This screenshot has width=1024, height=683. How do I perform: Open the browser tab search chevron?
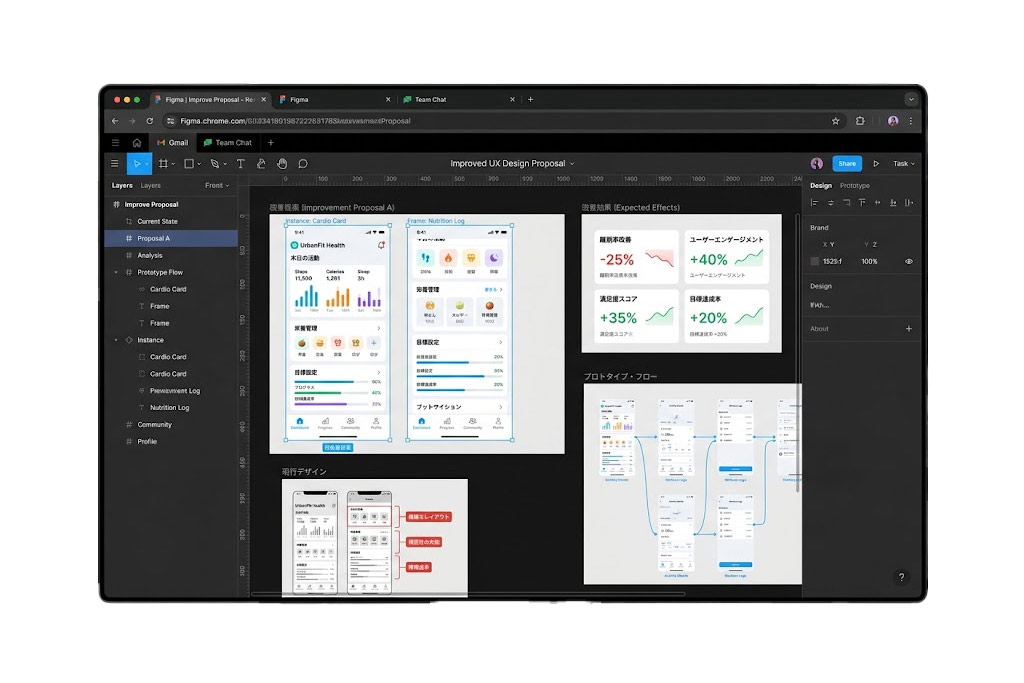(x=910, y=100)
